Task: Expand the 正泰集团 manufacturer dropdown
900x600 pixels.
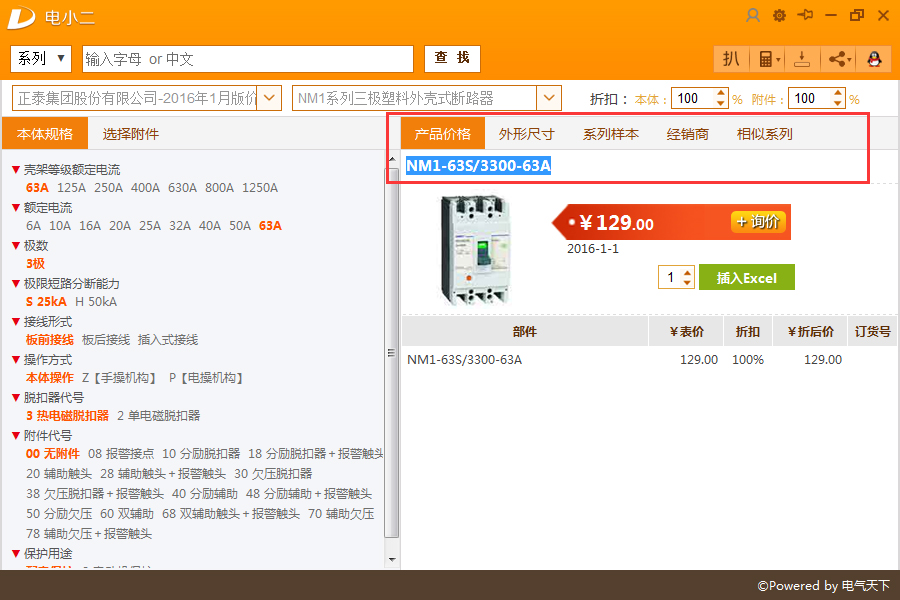Action: (x=269, y=98)
